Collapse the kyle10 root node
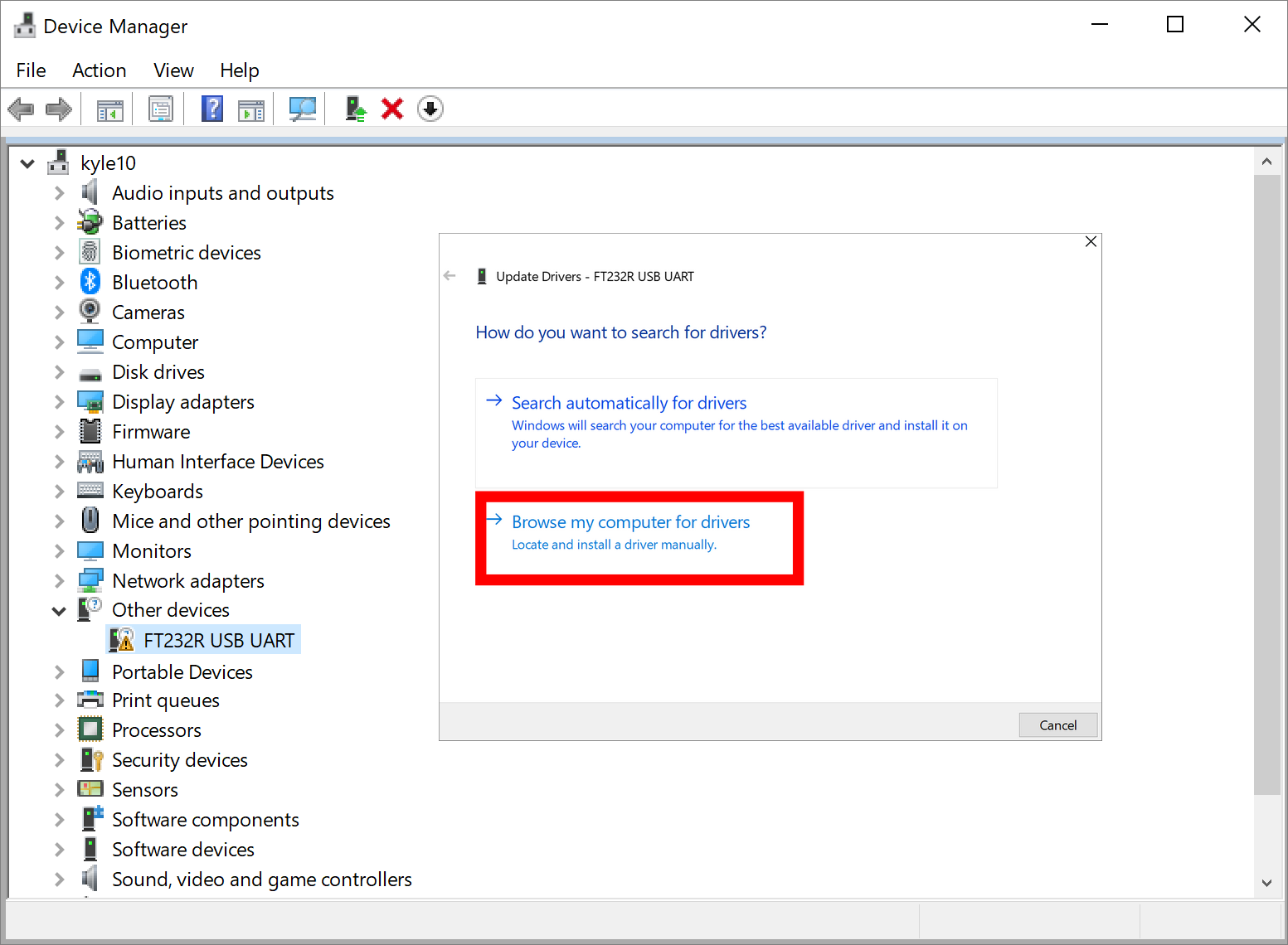The width and height of the screenshot is (1288, 945). [x=27, y=163]
